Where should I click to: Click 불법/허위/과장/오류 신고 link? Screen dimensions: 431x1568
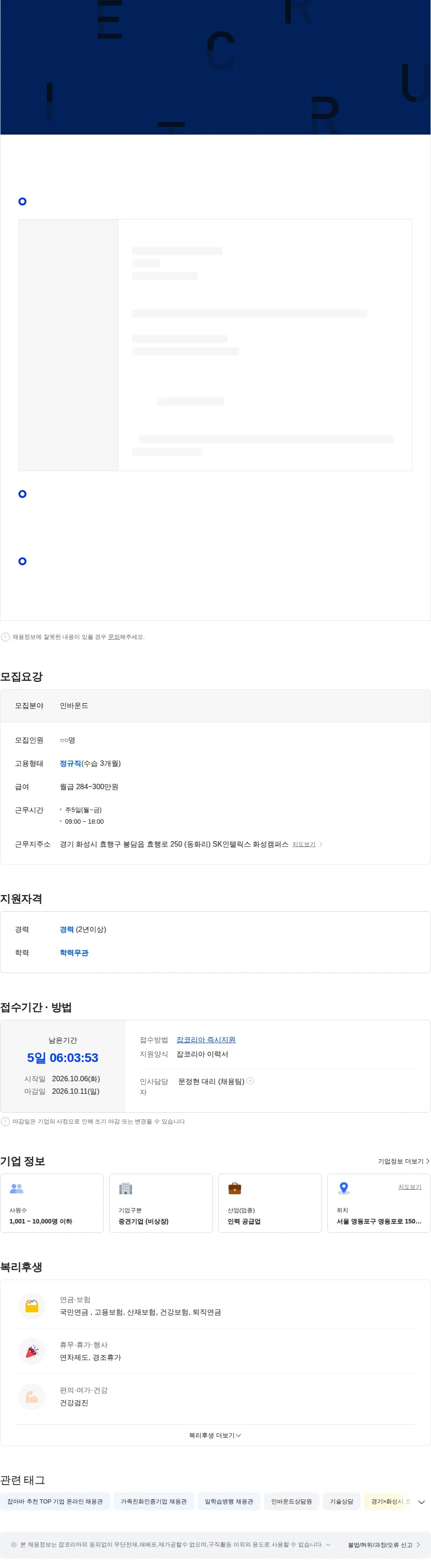point(384,1545)
